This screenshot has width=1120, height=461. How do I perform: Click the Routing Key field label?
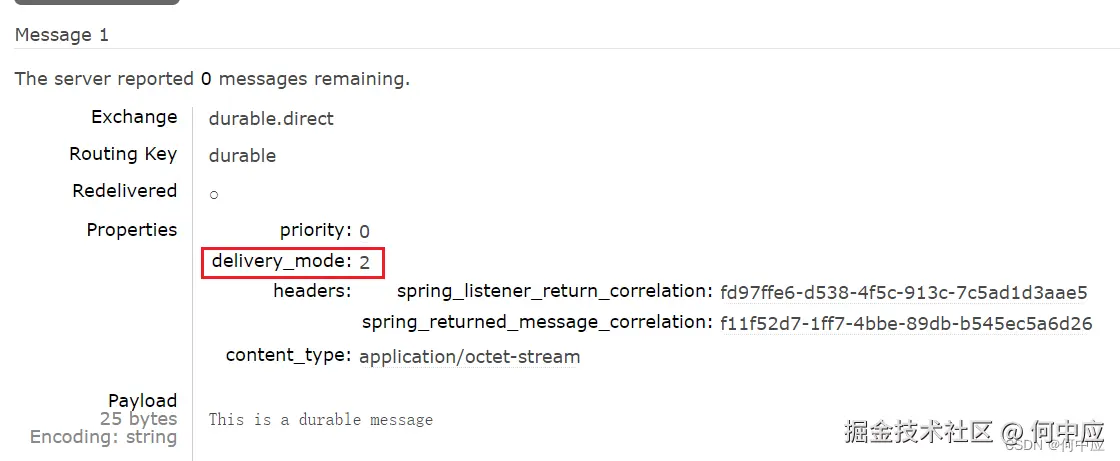pos(123,154)
